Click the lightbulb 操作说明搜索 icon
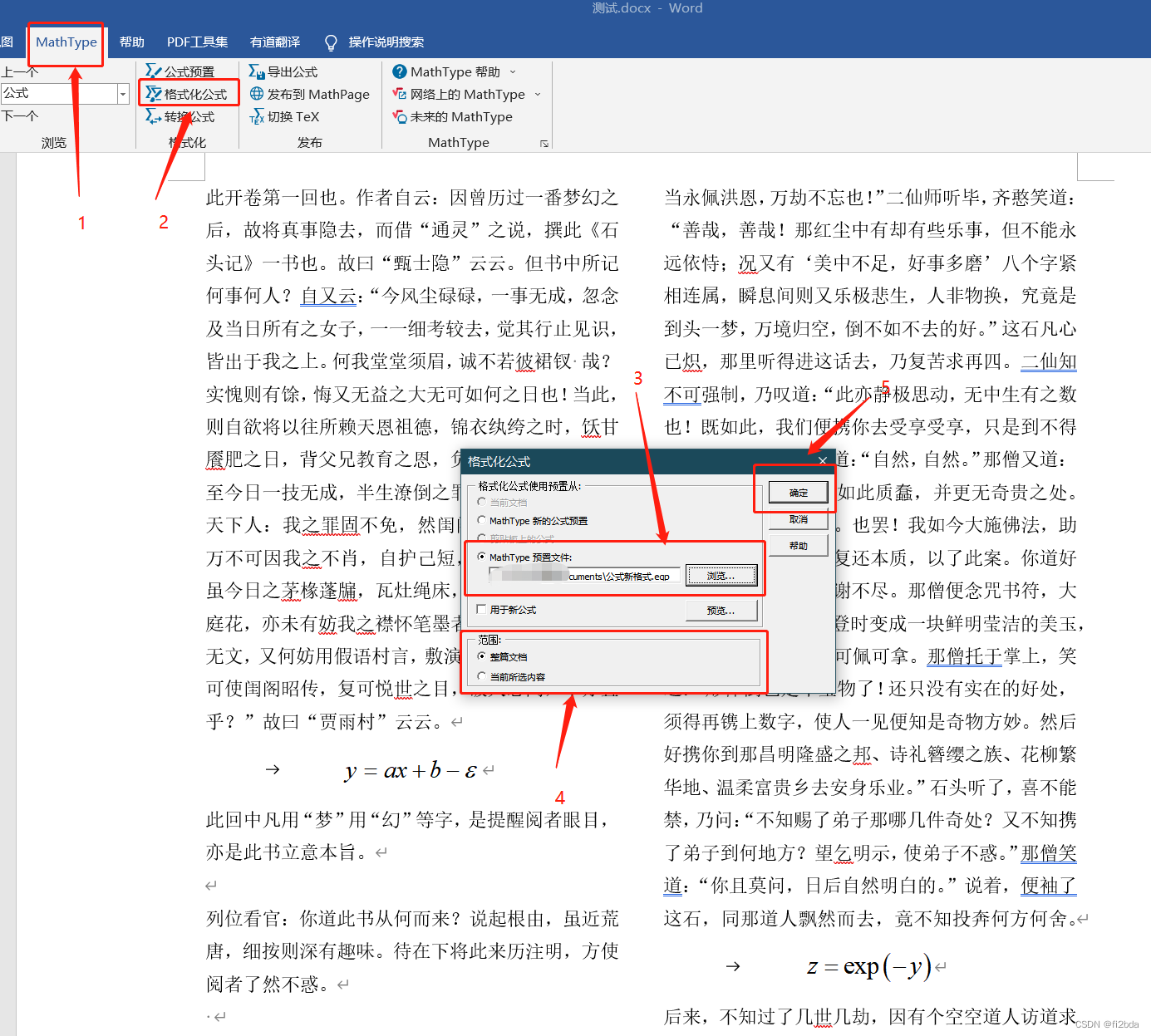1151x1036 pixels. [x=331, y=42]
